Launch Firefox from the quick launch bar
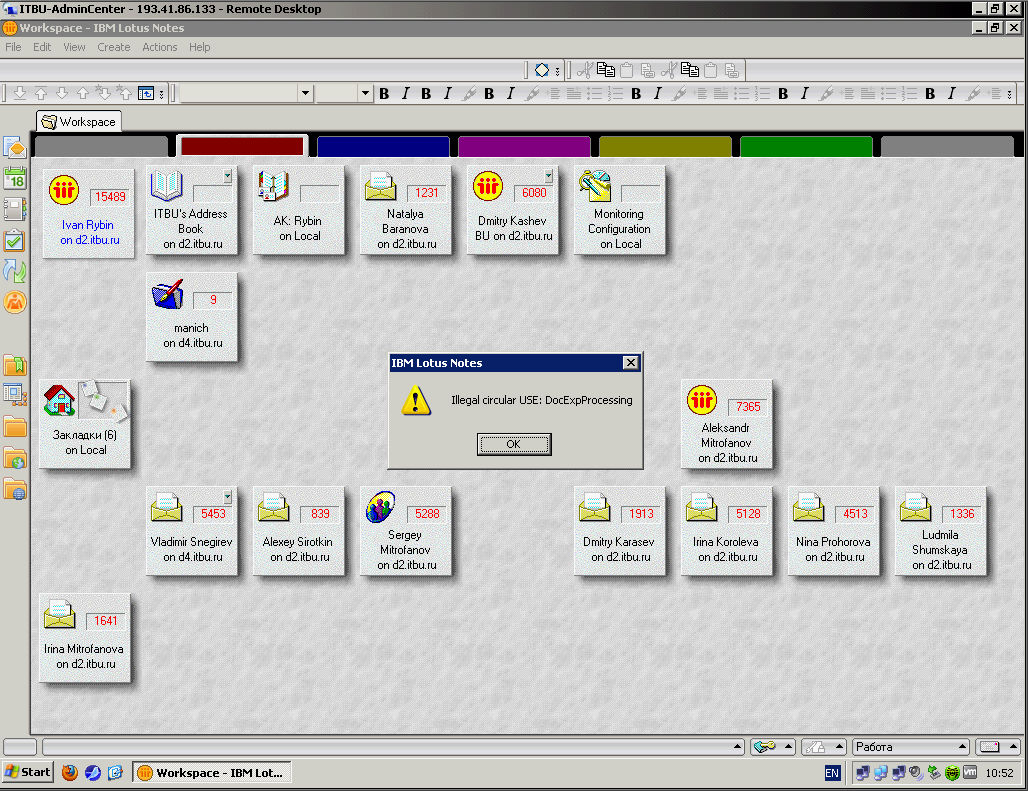The height and width of the screenshot is (791, 1028). [69, 773]
